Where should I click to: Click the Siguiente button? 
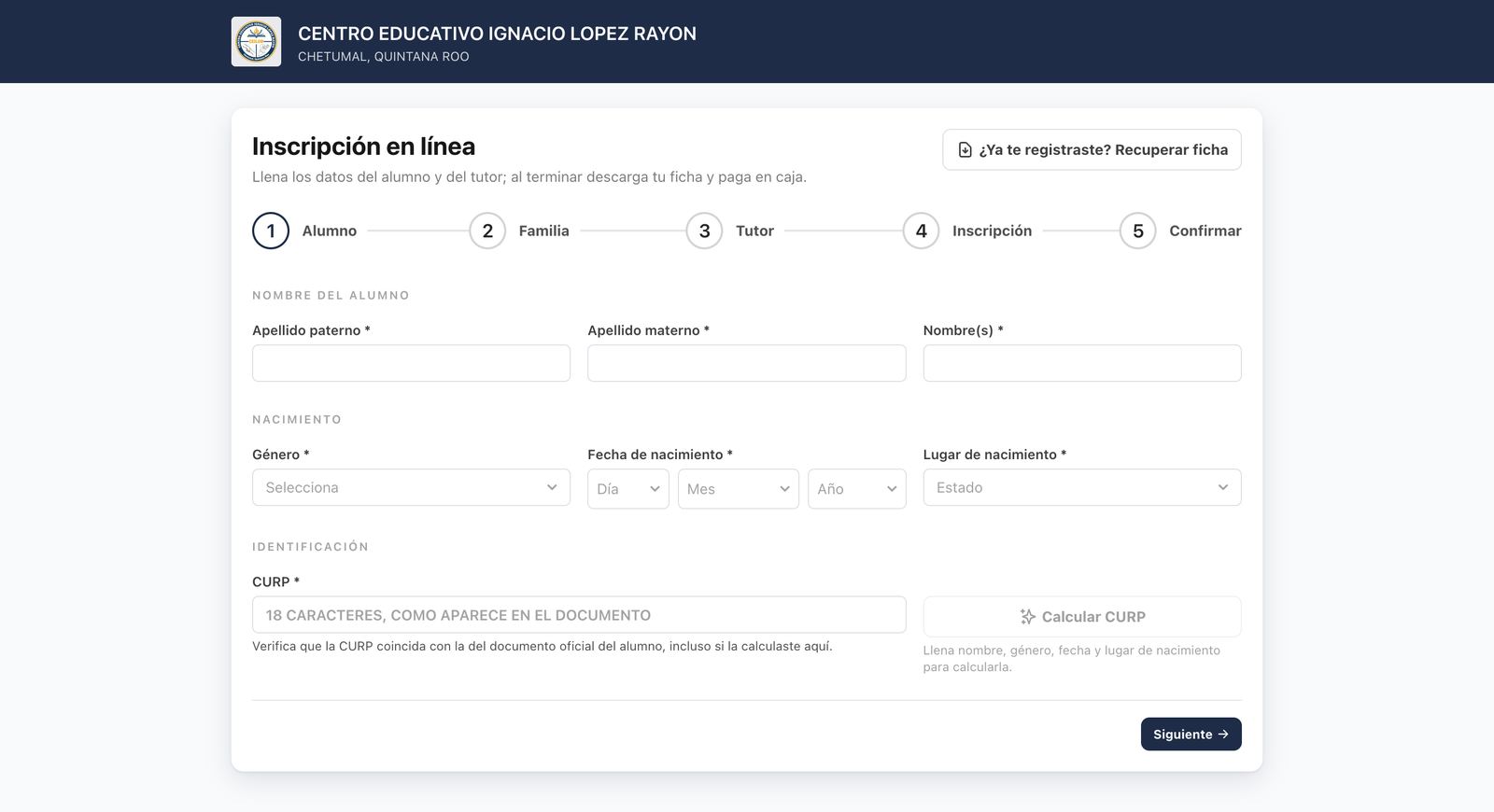tap(1191, 735)
